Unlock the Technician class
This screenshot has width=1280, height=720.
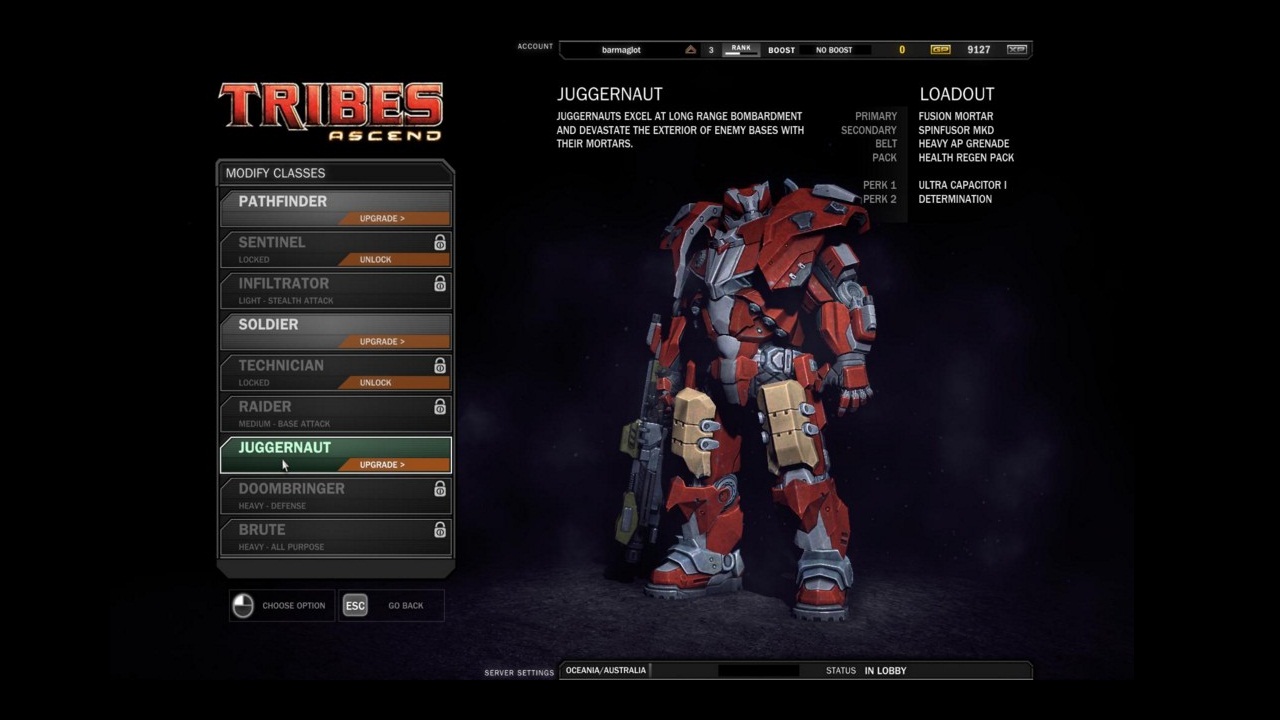pyautogui.click(x=392, y=382)
